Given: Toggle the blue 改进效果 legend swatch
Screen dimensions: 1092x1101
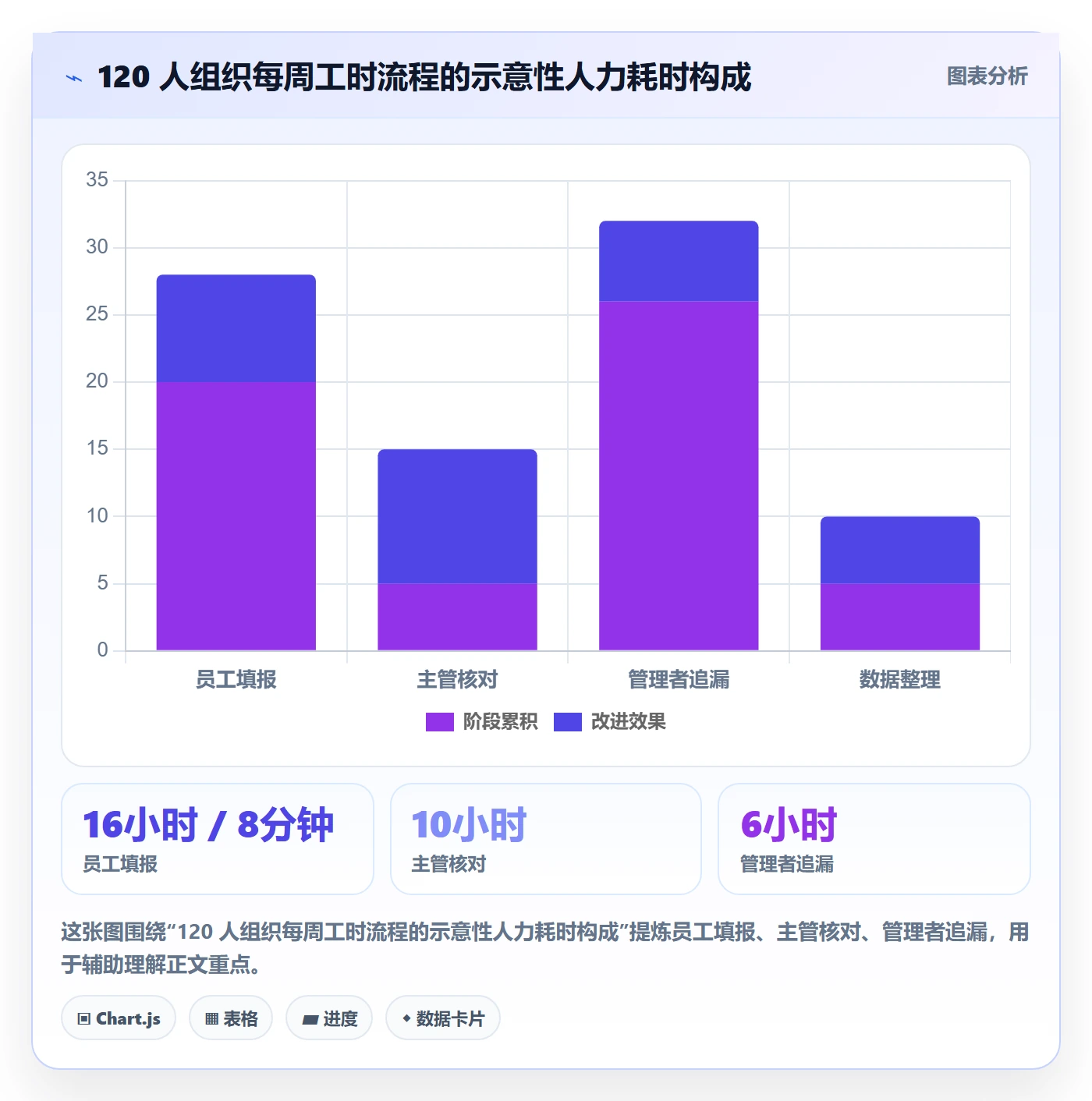Looking at the screenshot, I should (567, 722).
